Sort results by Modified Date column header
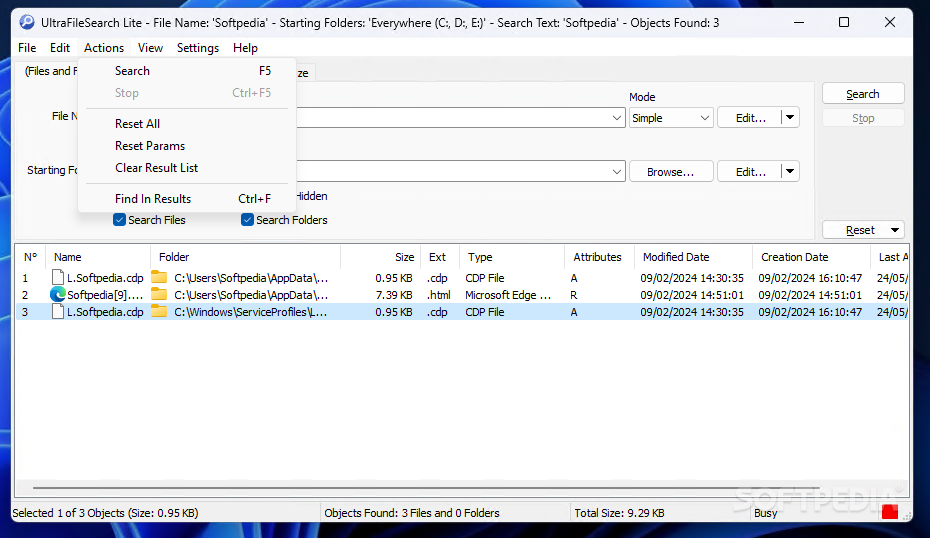This screenshot has height=538, width=930. tap(693, 257)
